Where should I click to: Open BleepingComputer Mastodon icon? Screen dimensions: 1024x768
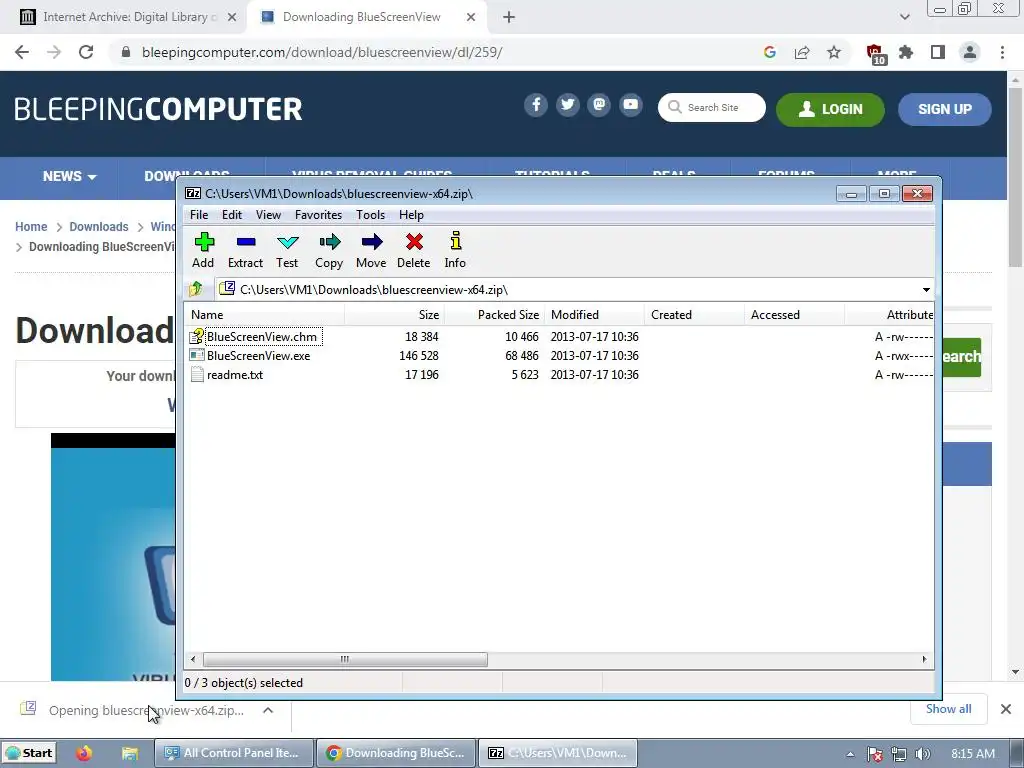599,105
